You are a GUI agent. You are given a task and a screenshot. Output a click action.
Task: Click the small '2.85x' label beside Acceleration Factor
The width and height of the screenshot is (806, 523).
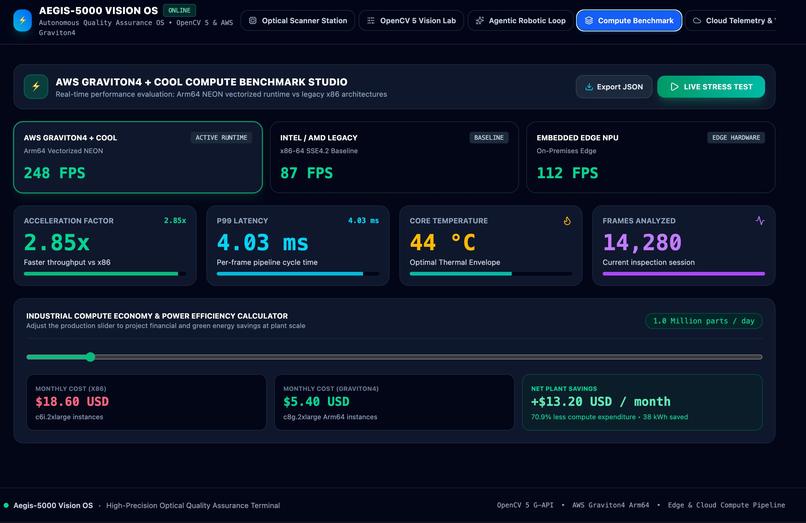175,221
